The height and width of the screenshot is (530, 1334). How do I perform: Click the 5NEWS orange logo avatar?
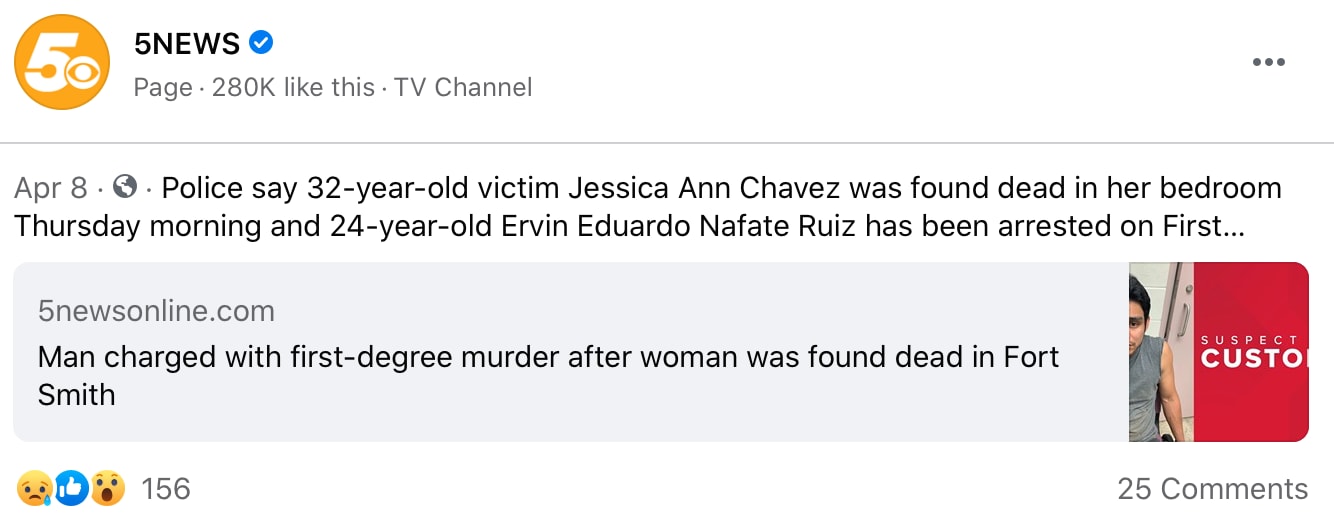point(62,62)
